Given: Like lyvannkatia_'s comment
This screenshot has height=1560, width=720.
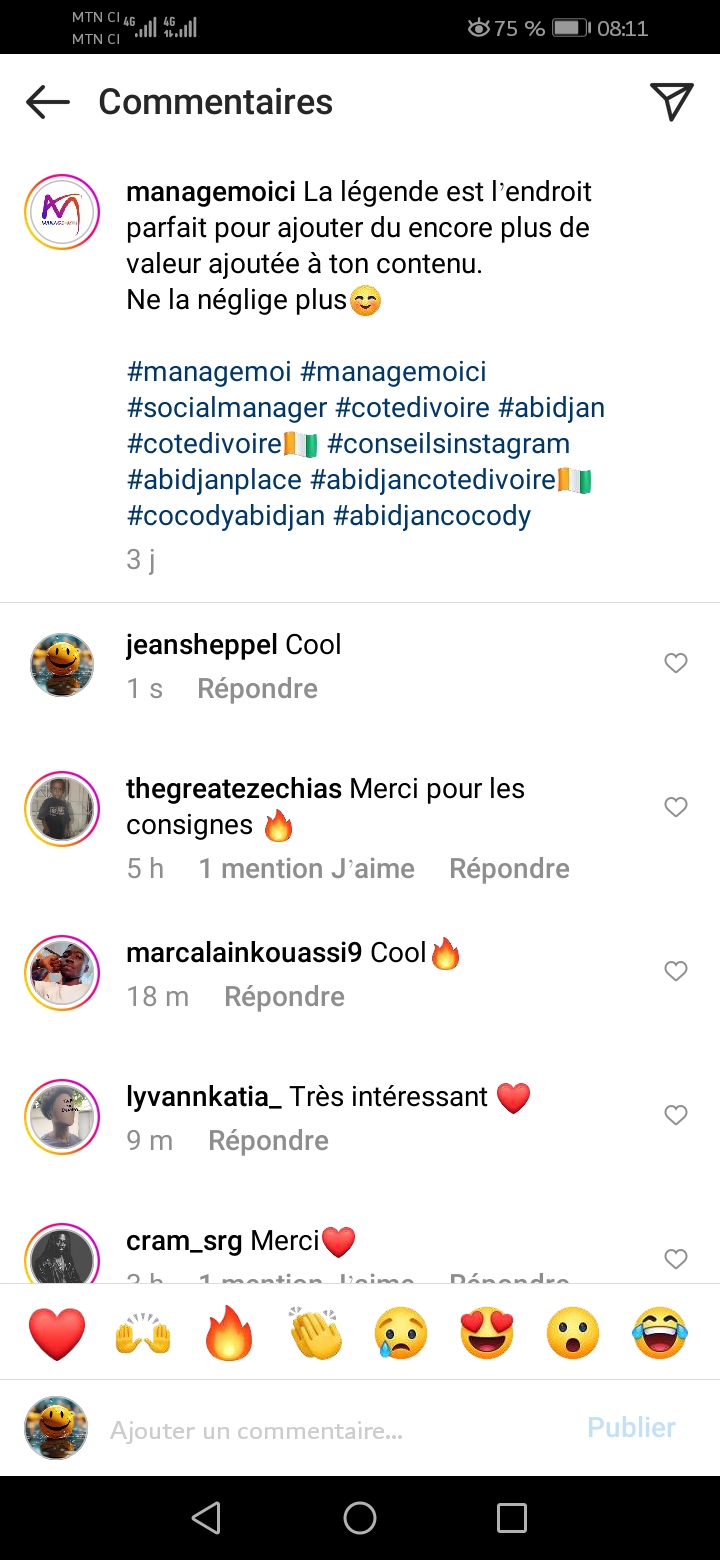Looking at the screenshot, I should (x=676, y=1115).
